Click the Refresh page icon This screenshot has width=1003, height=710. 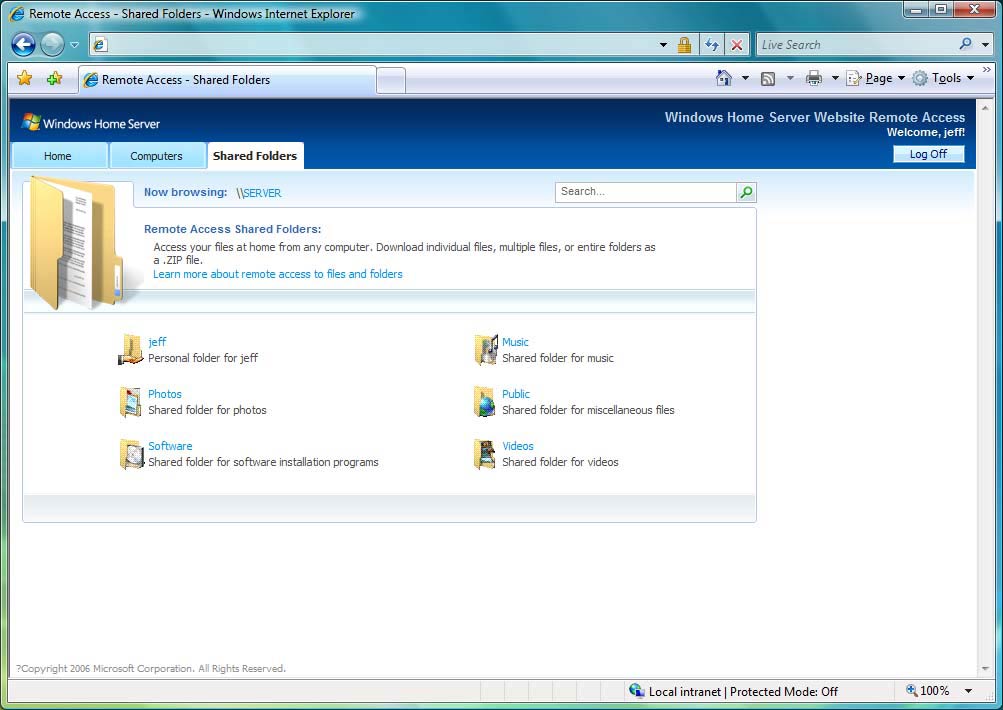point(711,45)
